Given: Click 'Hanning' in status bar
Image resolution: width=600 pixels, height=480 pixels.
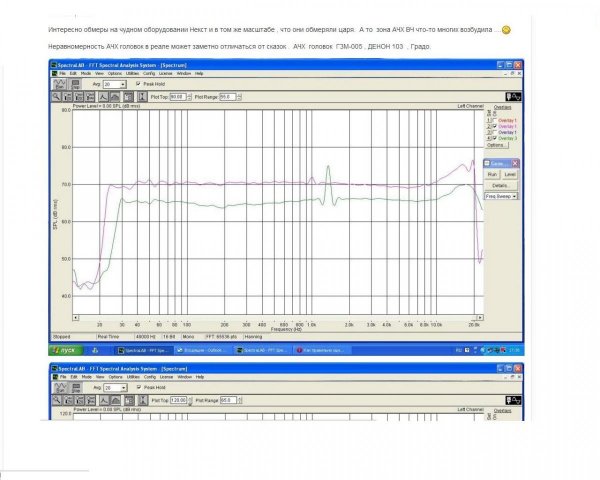Looking at the screenshot, I should click(253, 337).
